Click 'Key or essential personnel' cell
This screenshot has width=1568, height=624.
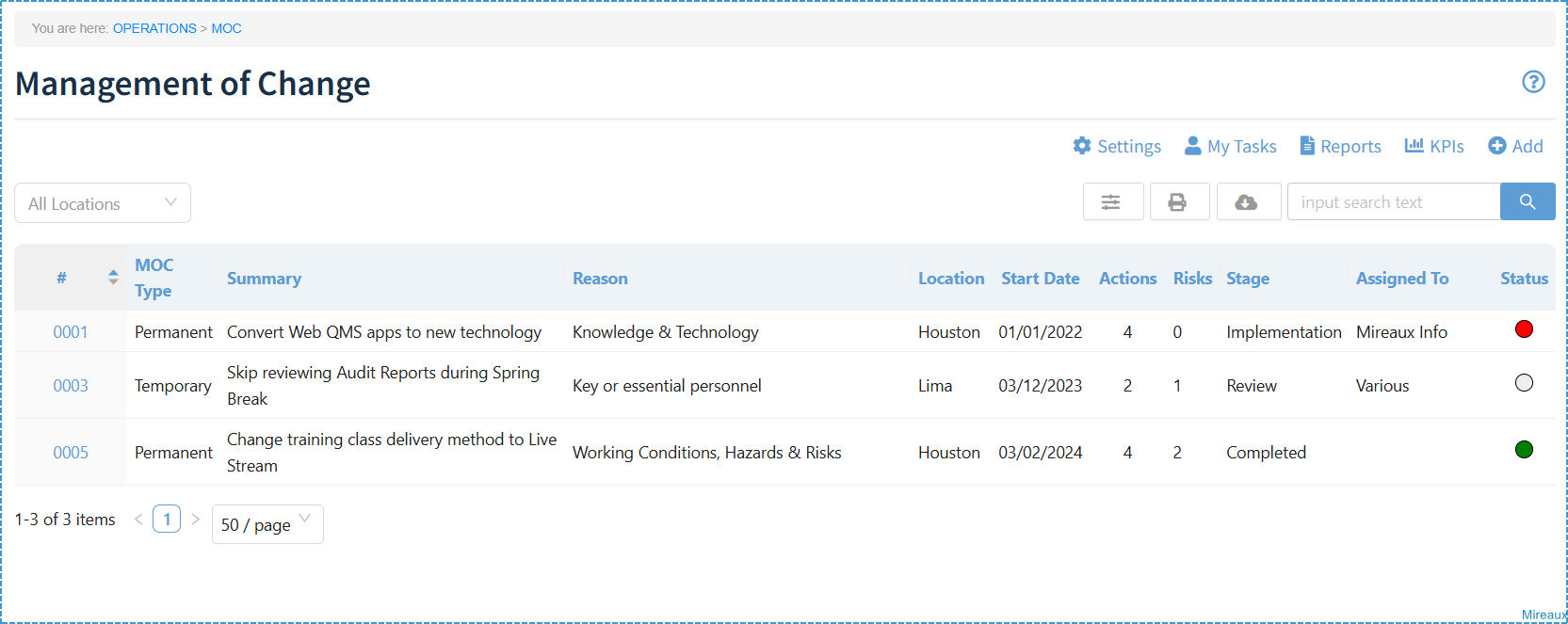667,386
